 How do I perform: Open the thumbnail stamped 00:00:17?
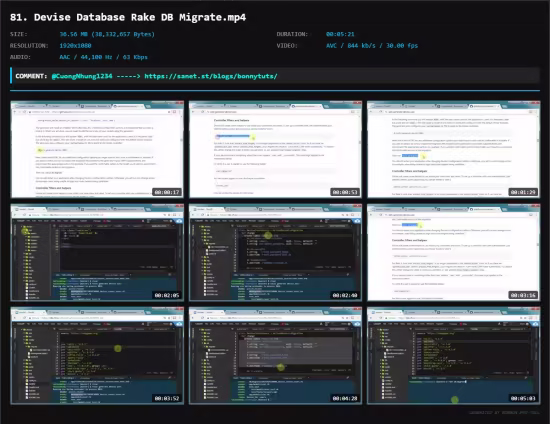pyautogui.click(x=97, y=149)
